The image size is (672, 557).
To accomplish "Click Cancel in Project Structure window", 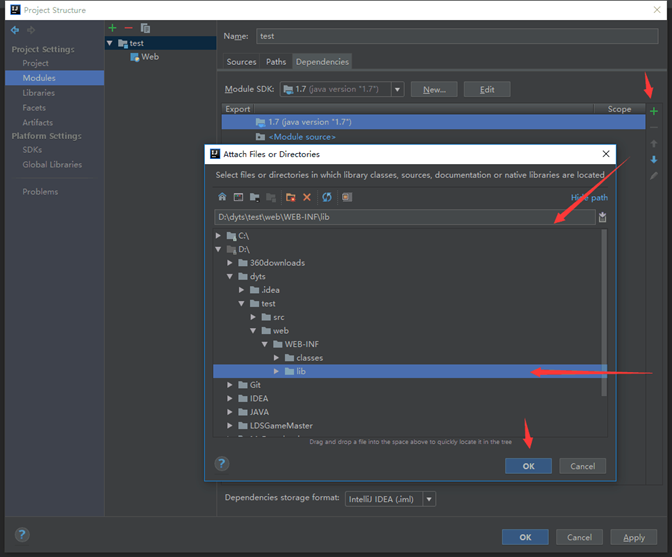I will tap(579, 537).
